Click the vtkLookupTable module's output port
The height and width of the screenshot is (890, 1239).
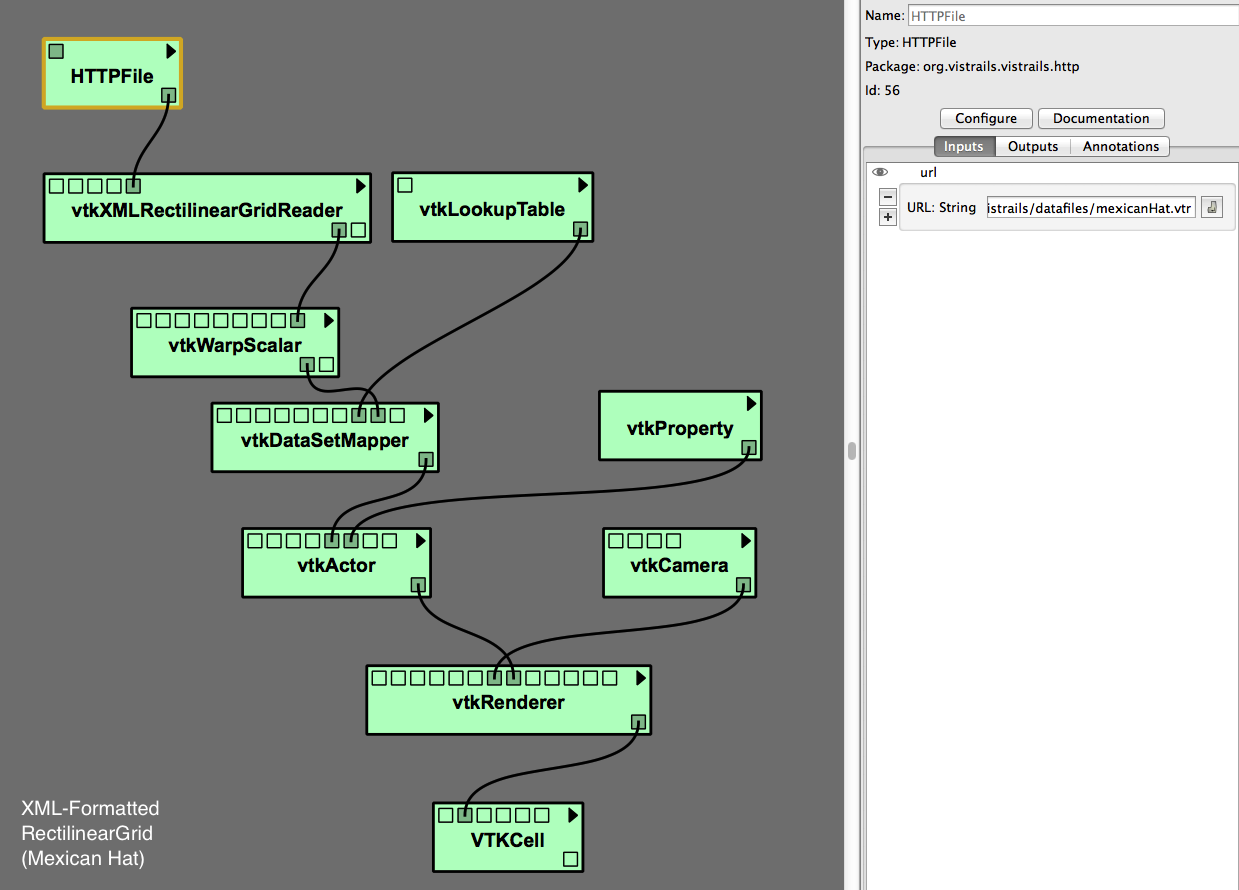(581, 229)
